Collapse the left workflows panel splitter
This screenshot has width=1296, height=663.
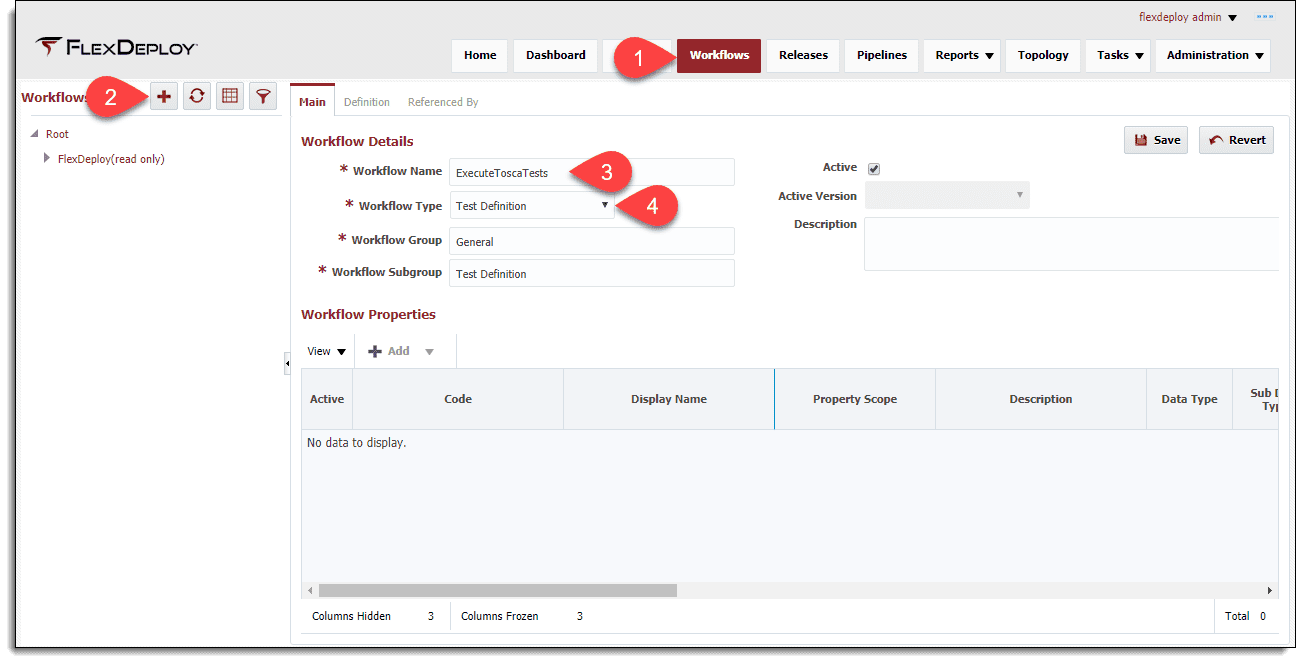tap(287, 365)
